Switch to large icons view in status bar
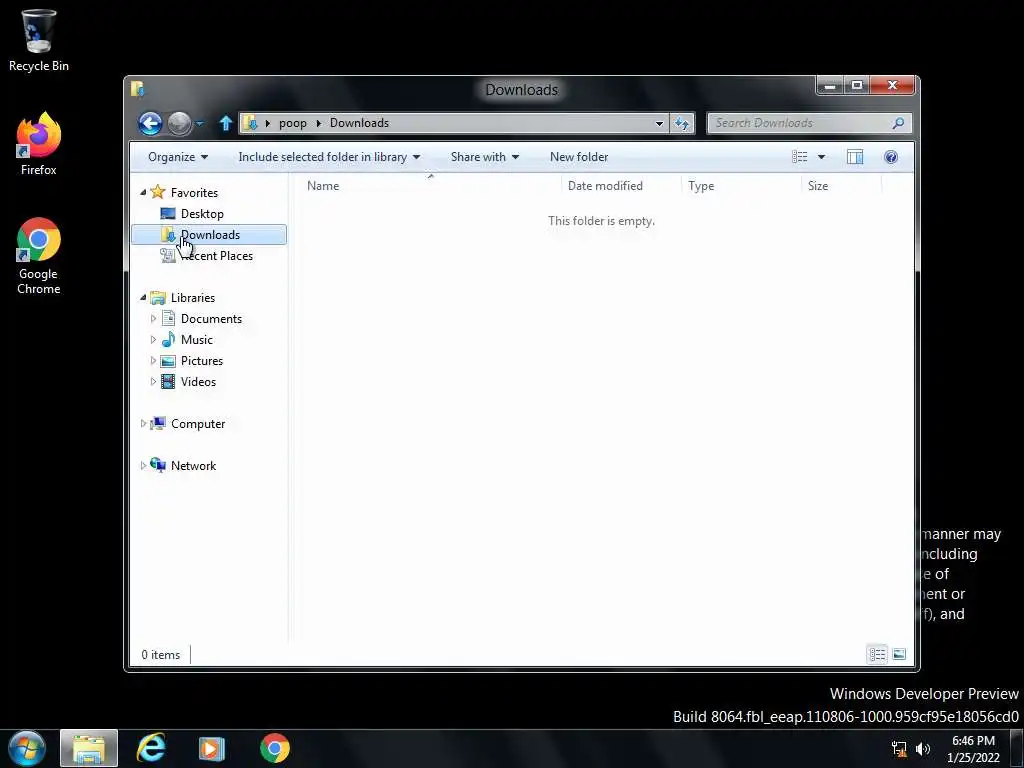 (899, 654)
